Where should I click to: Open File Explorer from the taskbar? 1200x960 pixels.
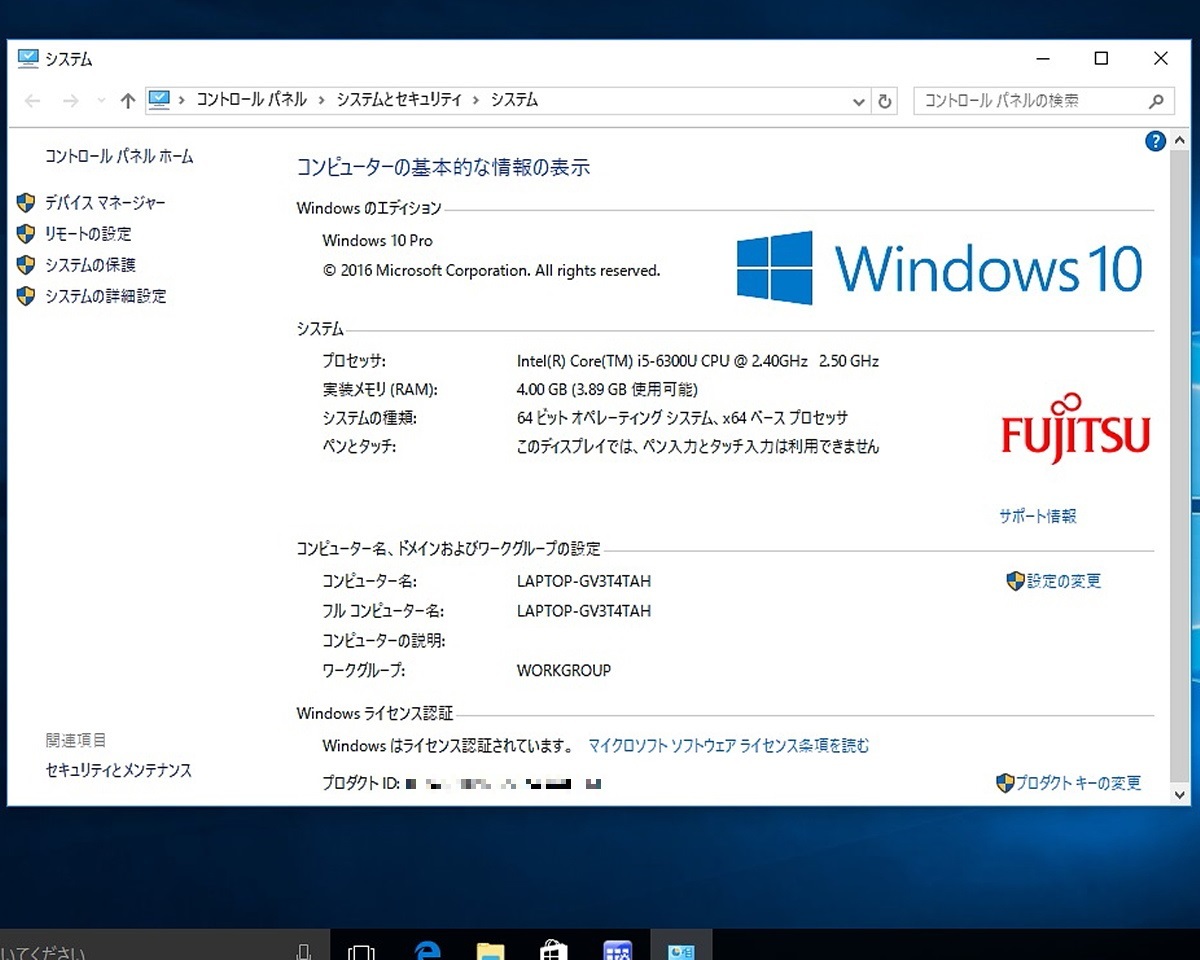[x=490, y=950]
